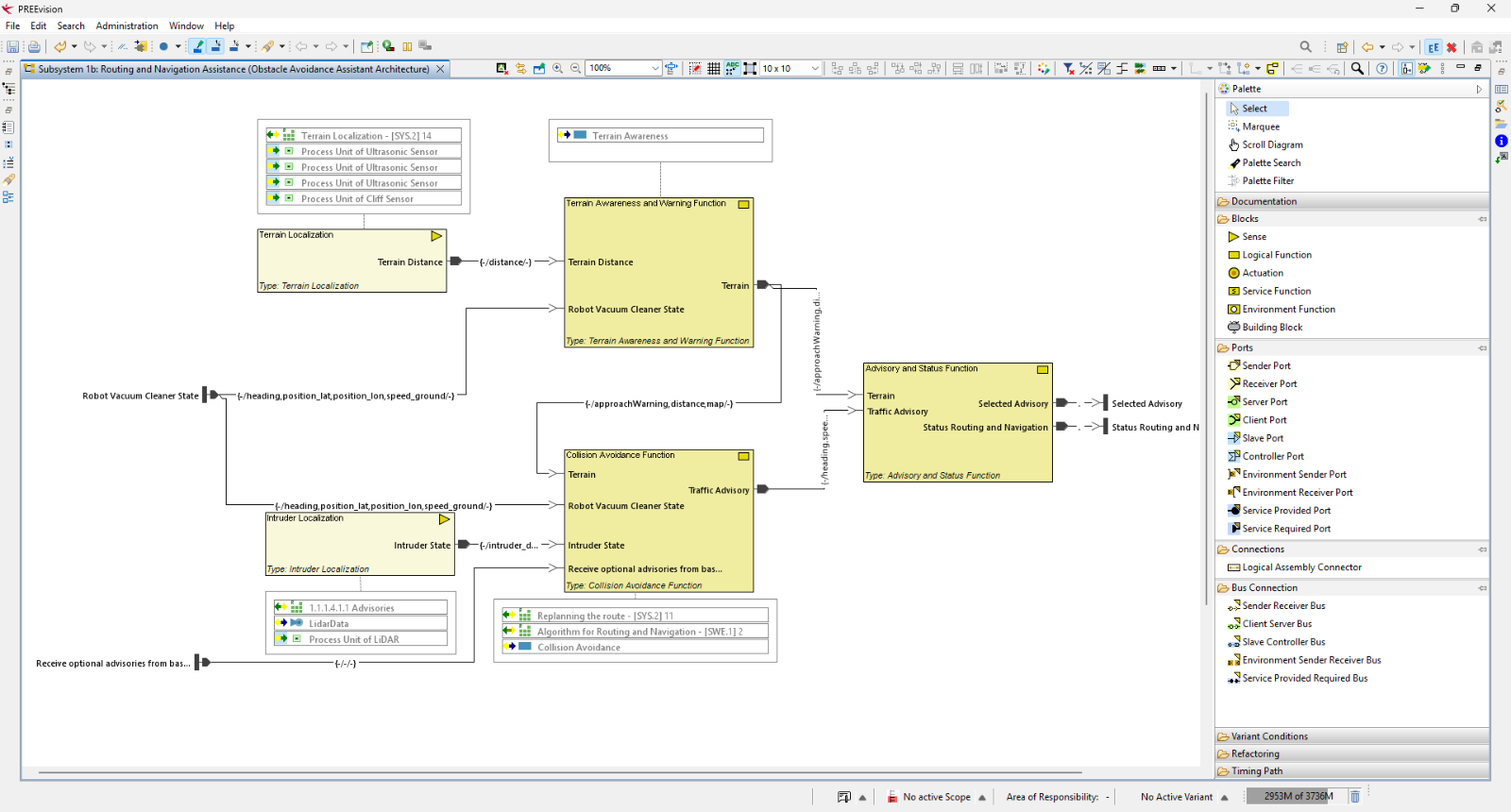Click the horizontal diagram scrollbar
The image size is (1511, 812).
pyautogui.click(x=559, y=772)
